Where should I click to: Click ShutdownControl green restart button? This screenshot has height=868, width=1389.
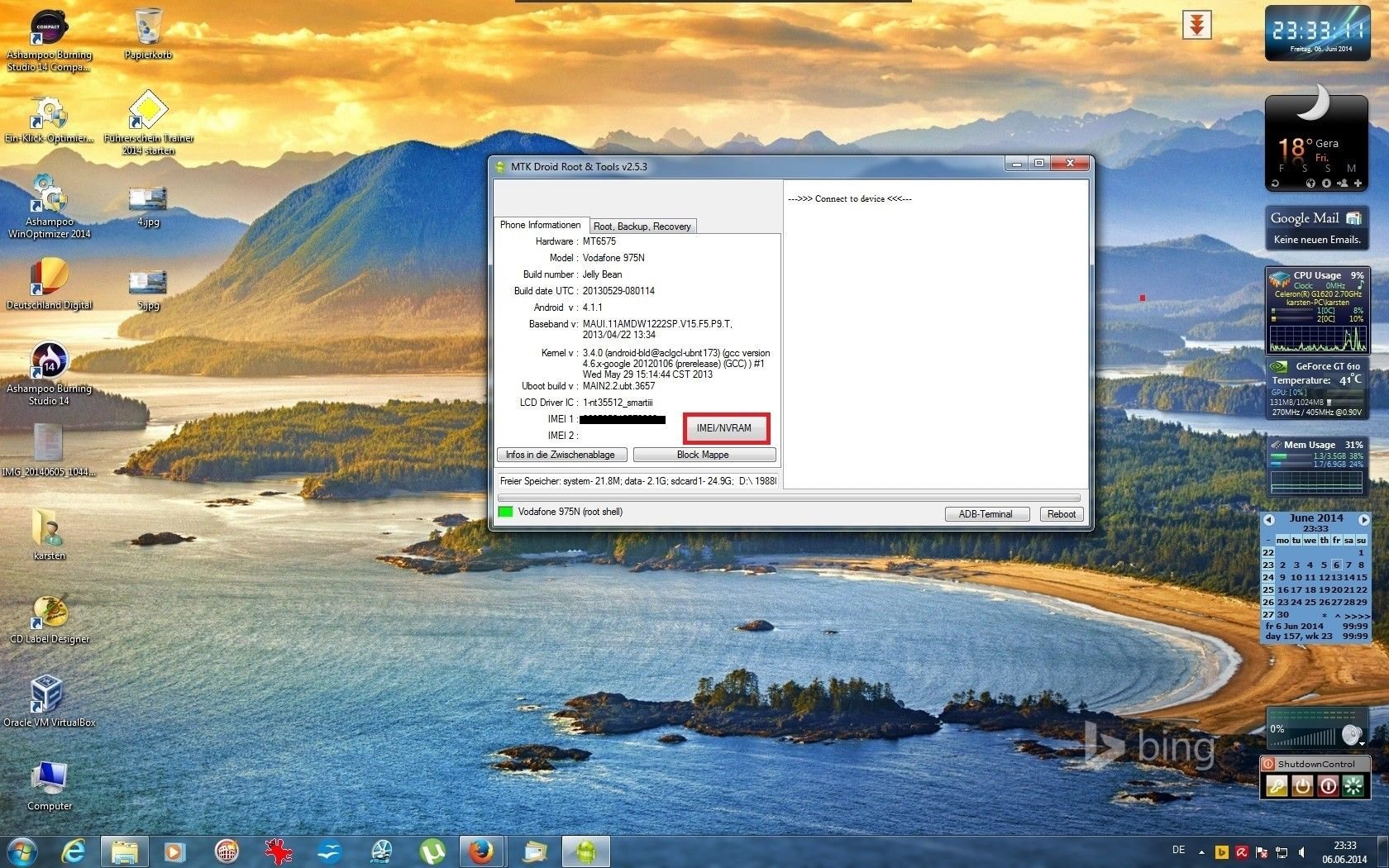[1353, 785]
